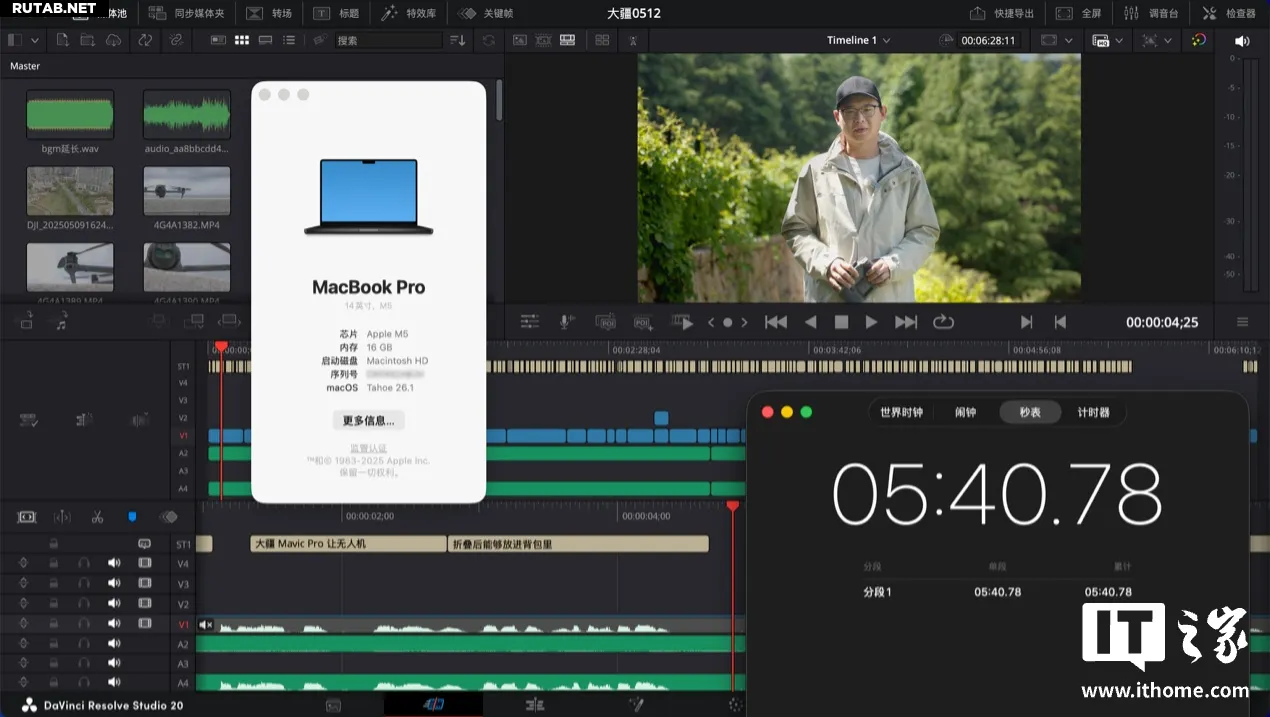
Task: Stop playback with the stop button
Action: pos(841,322)
